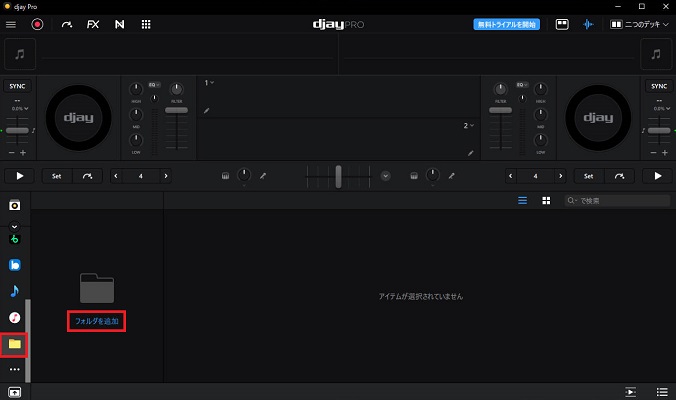Screen dimensions: 676x400
Task: Click the Neural Mix N icon
Action: 119,25
